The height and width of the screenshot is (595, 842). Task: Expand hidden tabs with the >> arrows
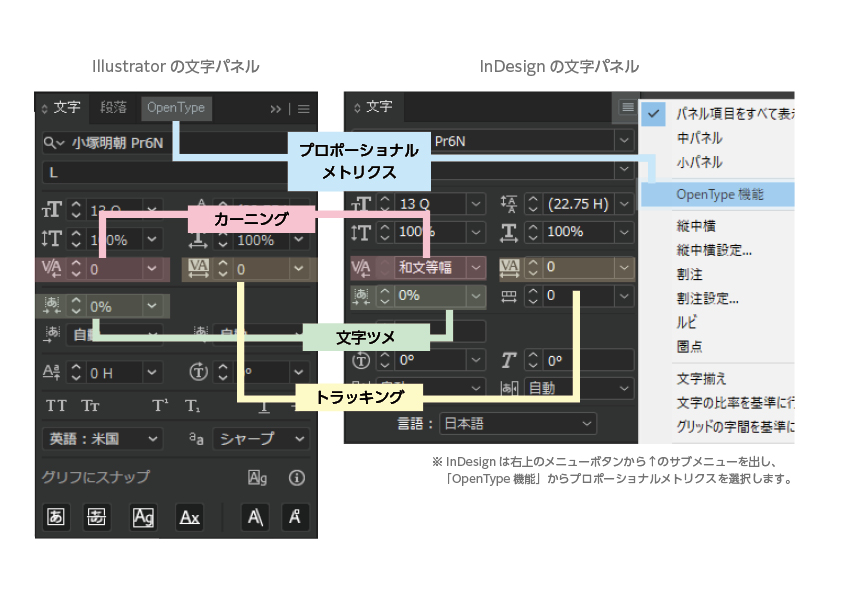(275, 110)
